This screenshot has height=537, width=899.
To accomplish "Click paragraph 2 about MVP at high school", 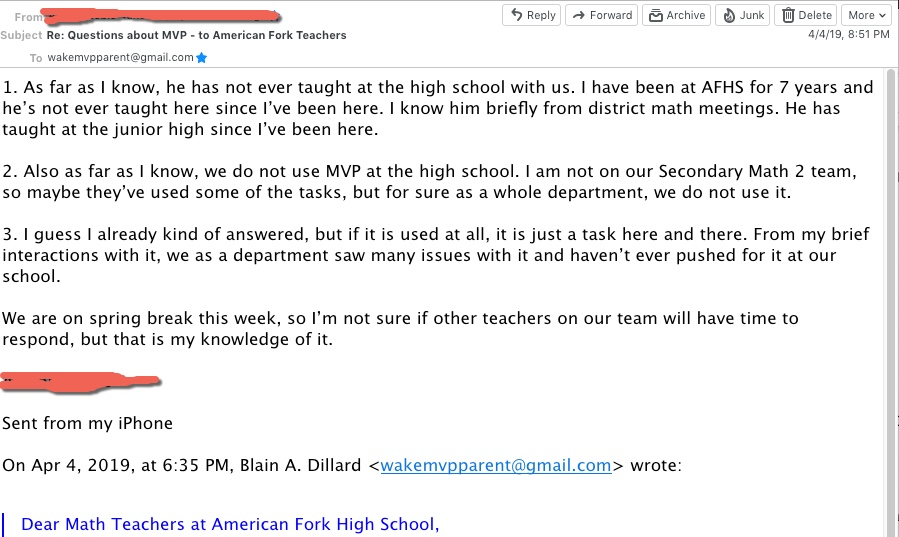I will pyautogui.click(x=429, y=182).
